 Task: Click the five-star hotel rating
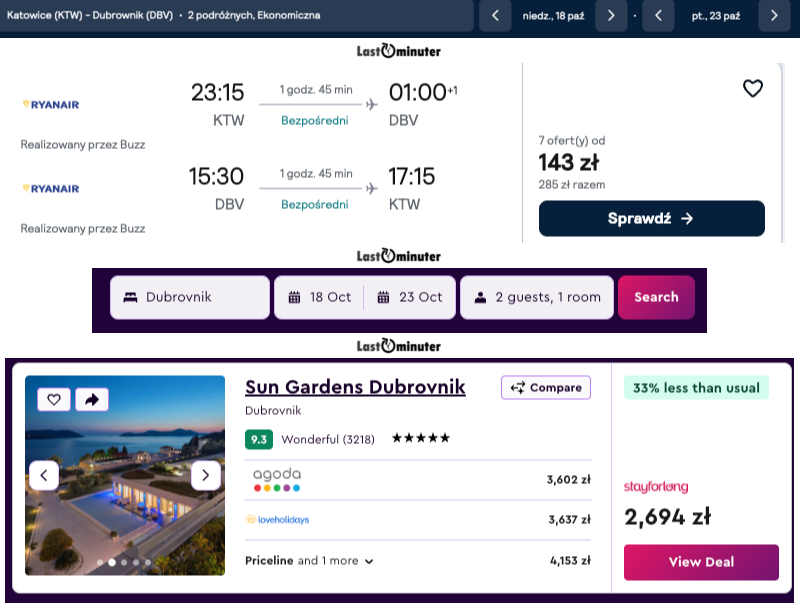coord(421,438)
